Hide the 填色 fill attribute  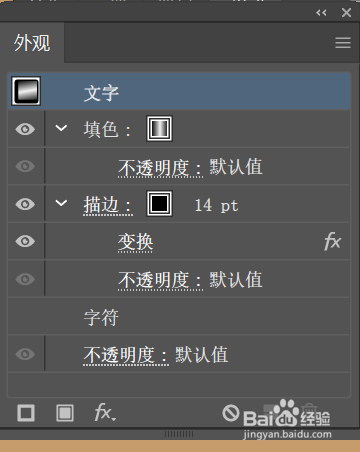click(x=25, y=129)
